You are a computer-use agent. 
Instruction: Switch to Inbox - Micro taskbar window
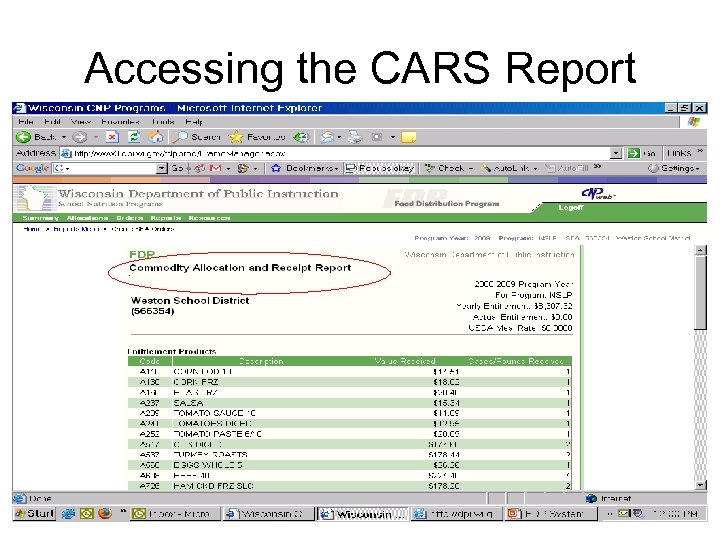click(174, 514)
